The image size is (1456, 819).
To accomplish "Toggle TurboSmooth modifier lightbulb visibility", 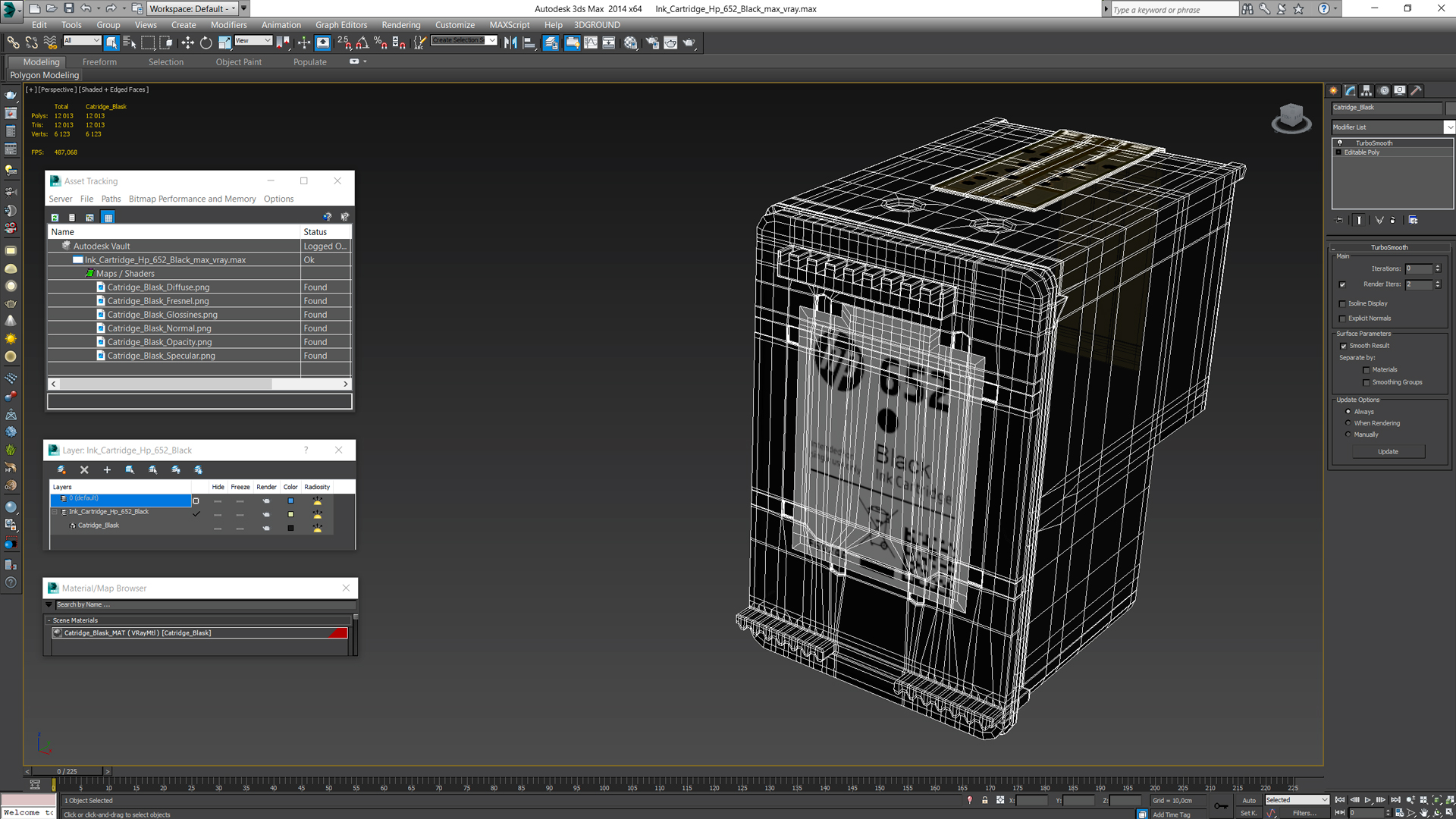I will [x=1340, y=143].
